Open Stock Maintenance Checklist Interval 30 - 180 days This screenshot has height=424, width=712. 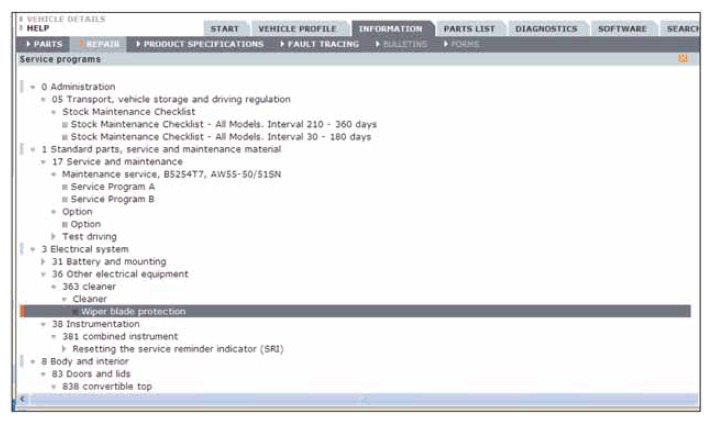point(221,137)
